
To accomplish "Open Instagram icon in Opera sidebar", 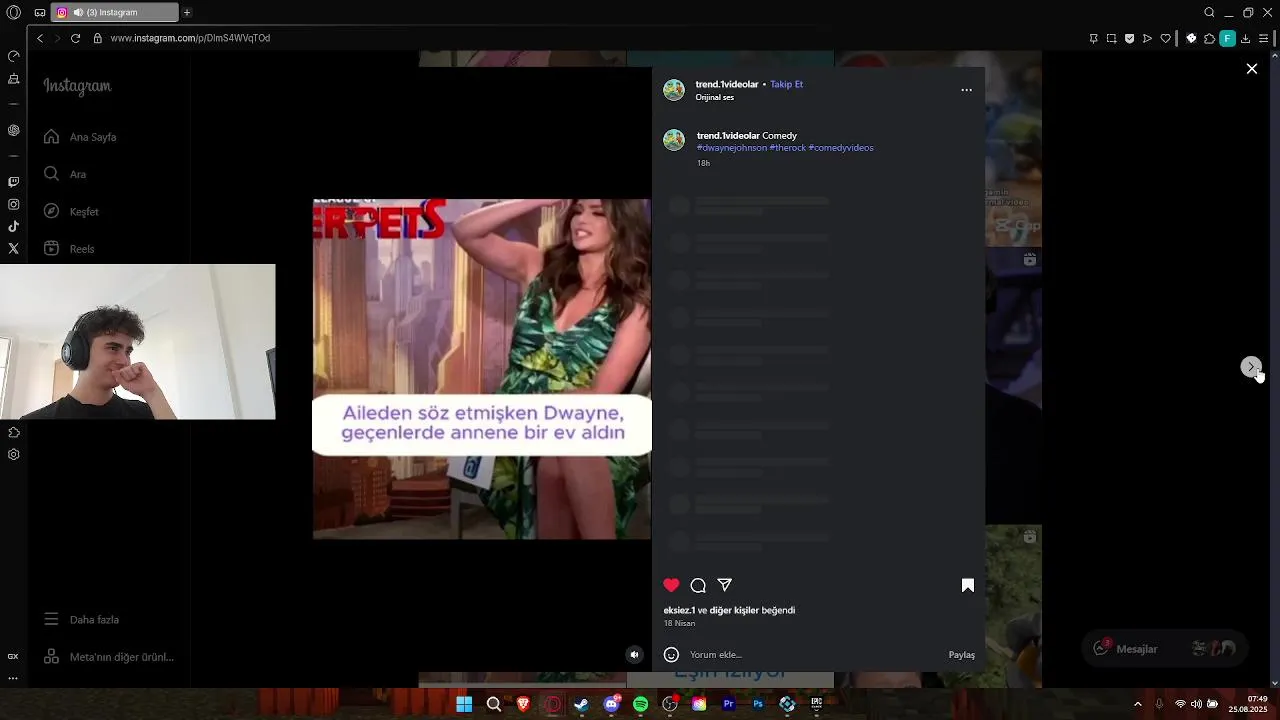I will tap(13, 204).
